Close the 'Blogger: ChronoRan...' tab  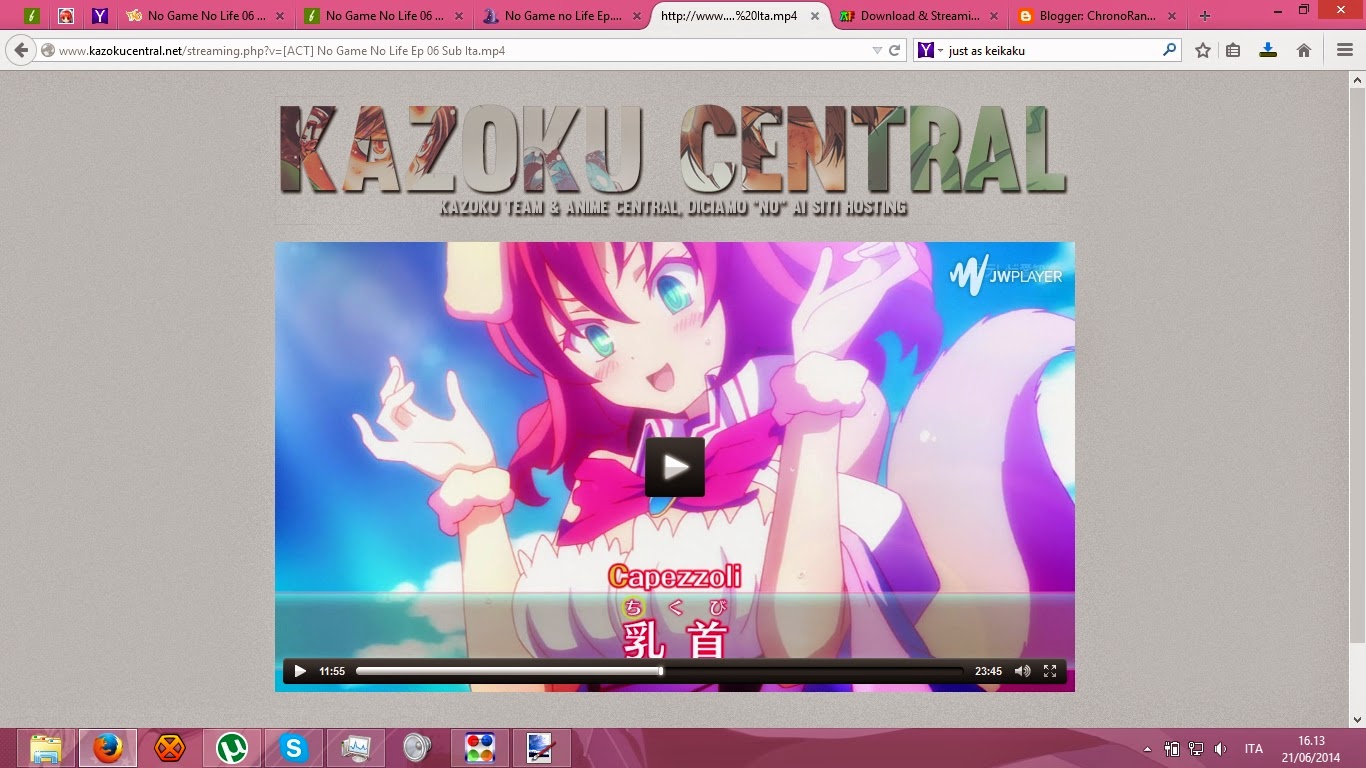1171,16
